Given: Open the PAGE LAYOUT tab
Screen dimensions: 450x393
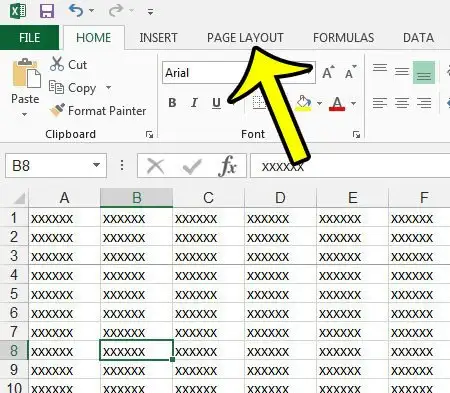Looking at the screenshot, I should pyautogui.click(x=245, y=38).
